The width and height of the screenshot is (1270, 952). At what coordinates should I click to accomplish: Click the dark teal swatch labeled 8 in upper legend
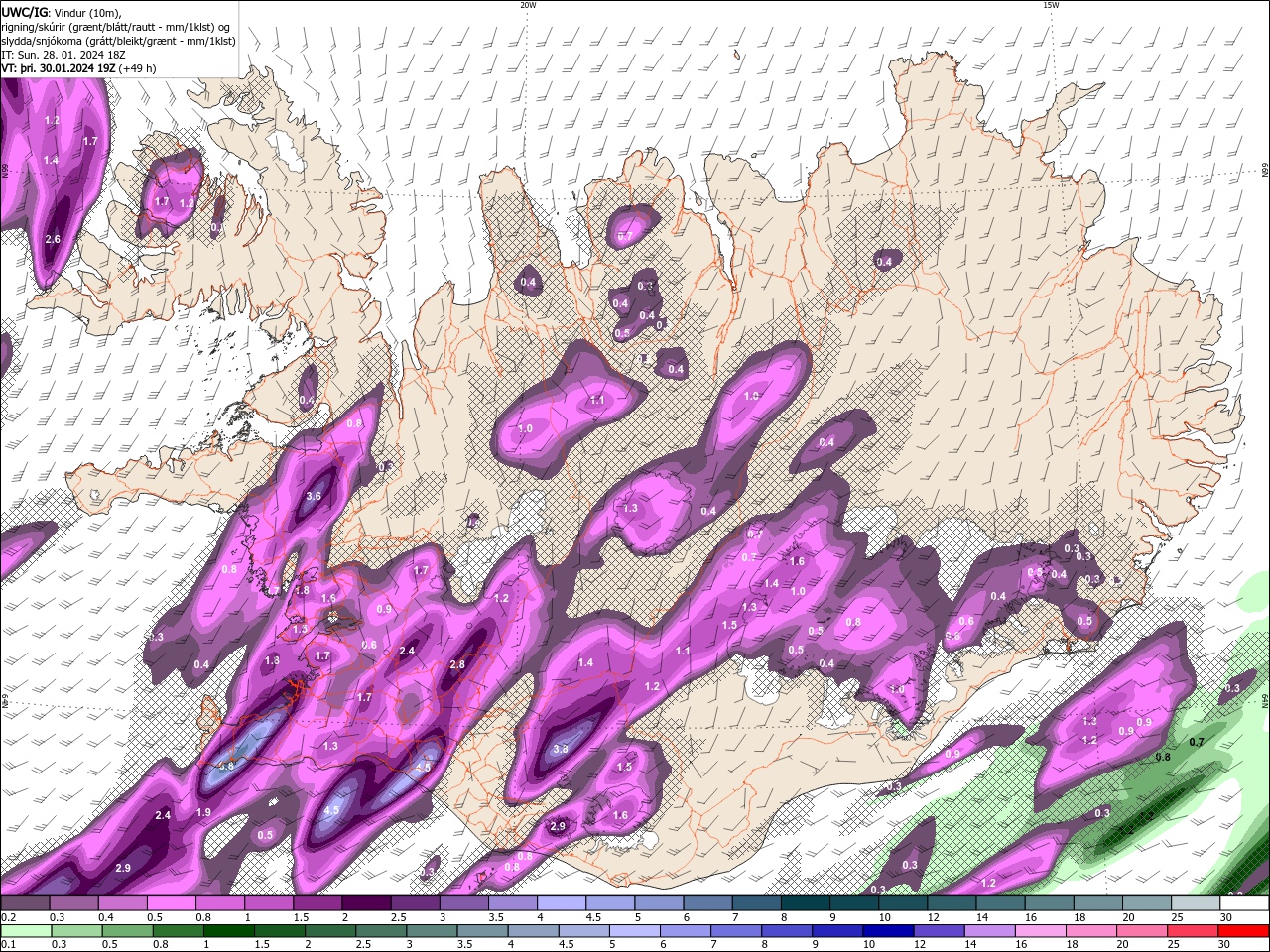806,903
